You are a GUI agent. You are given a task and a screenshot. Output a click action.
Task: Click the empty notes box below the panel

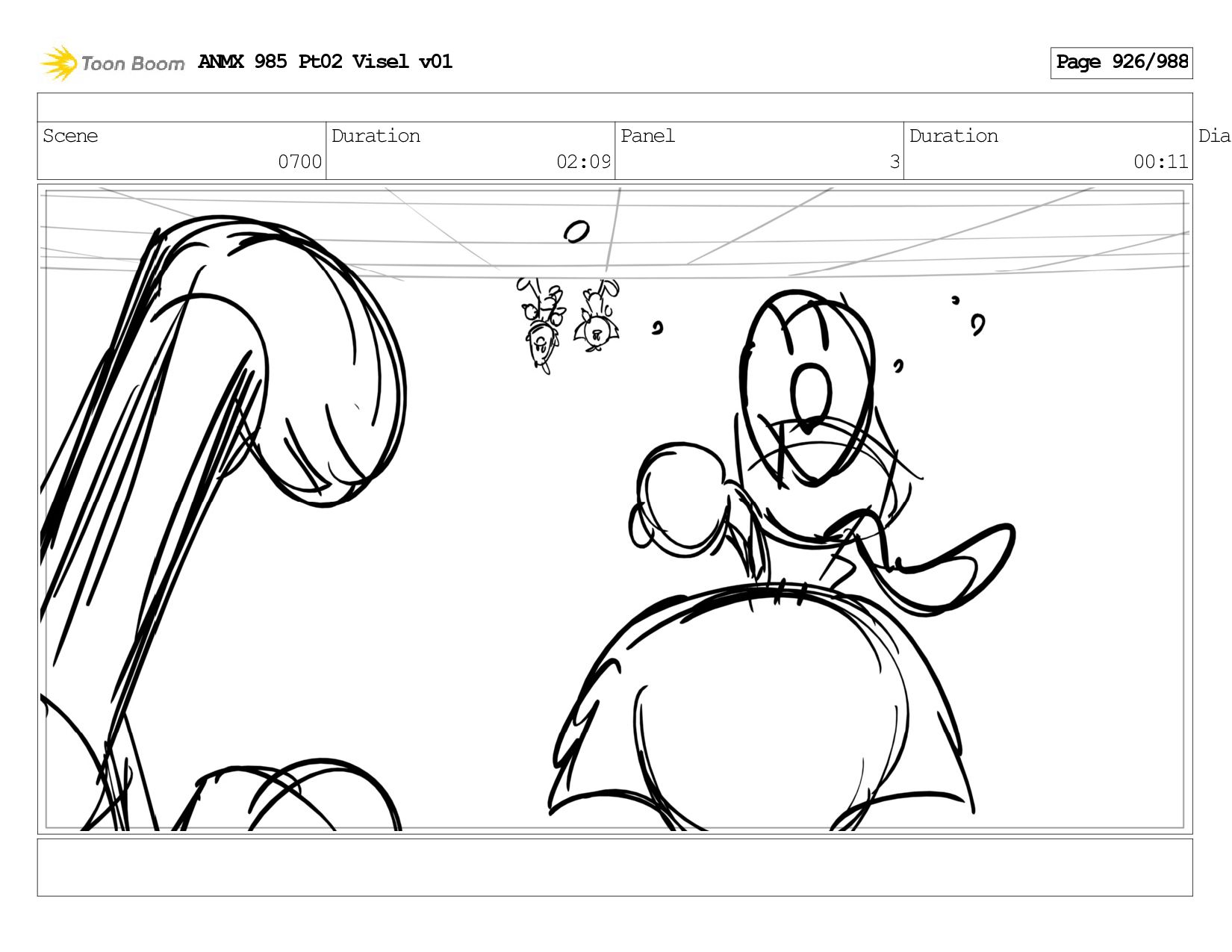[x=615, y=867]
